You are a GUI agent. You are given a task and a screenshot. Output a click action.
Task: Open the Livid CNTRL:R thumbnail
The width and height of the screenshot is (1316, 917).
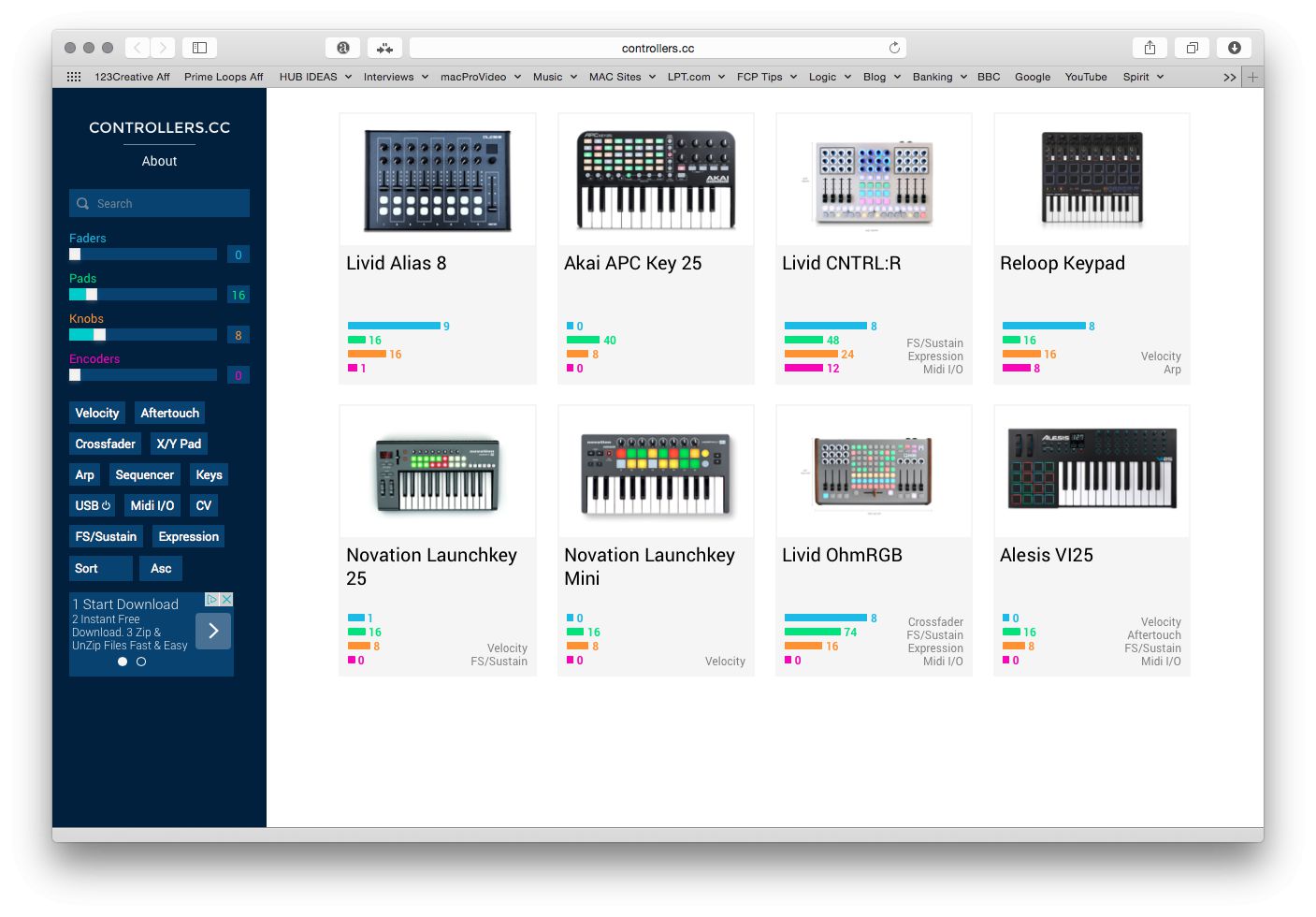tap(874, 180)
